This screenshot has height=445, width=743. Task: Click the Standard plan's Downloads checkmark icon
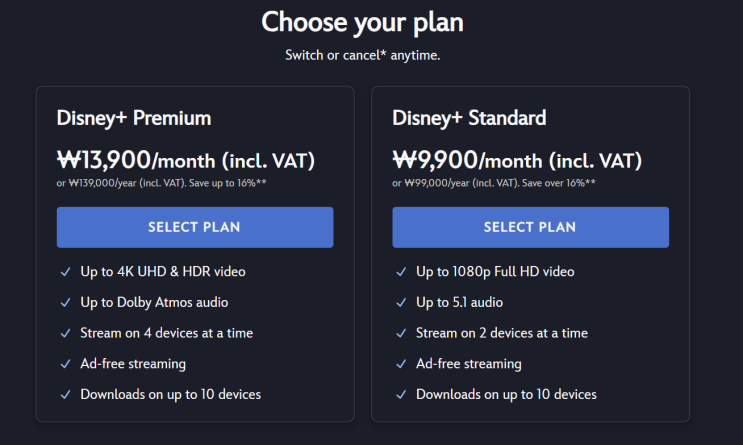pos(401,395)
